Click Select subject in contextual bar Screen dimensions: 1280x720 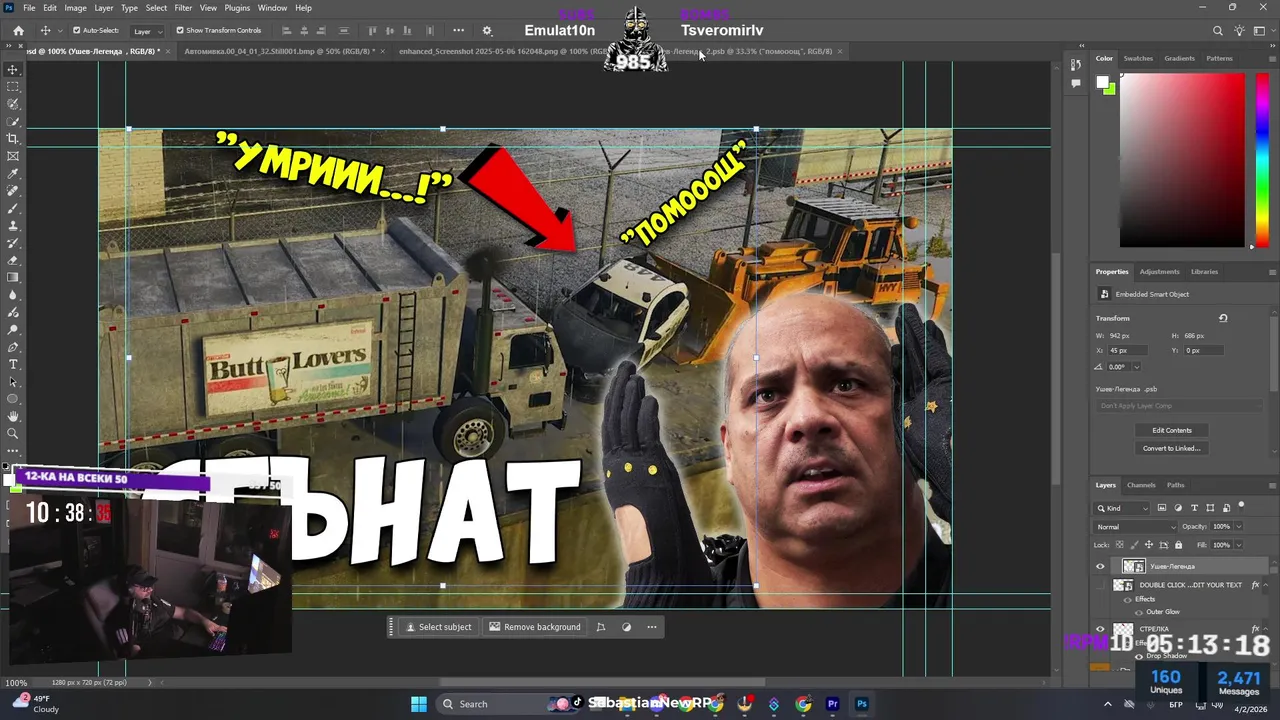click(438, 627)
